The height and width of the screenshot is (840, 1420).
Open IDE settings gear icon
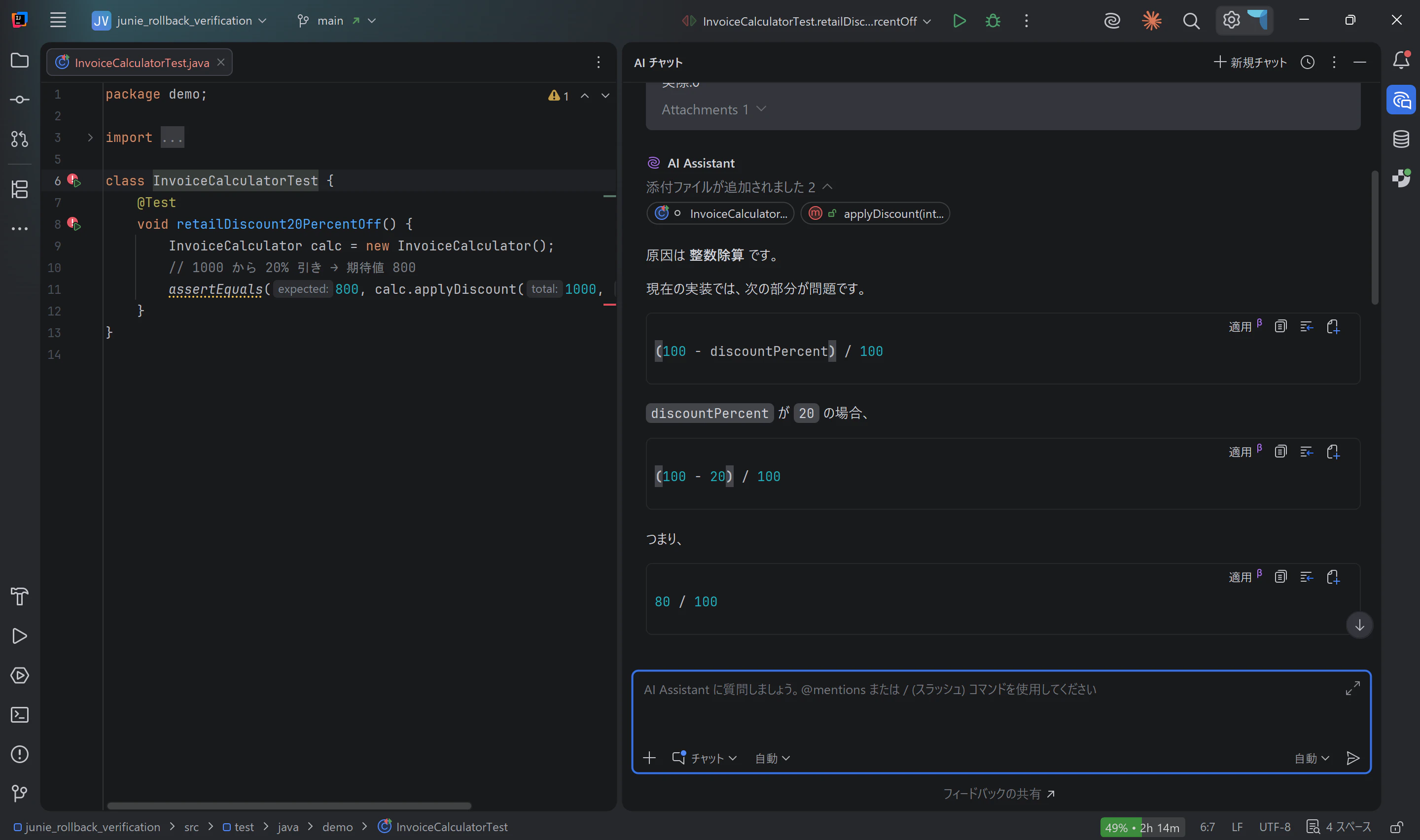pyautogui.click(x=1231, y=20)
